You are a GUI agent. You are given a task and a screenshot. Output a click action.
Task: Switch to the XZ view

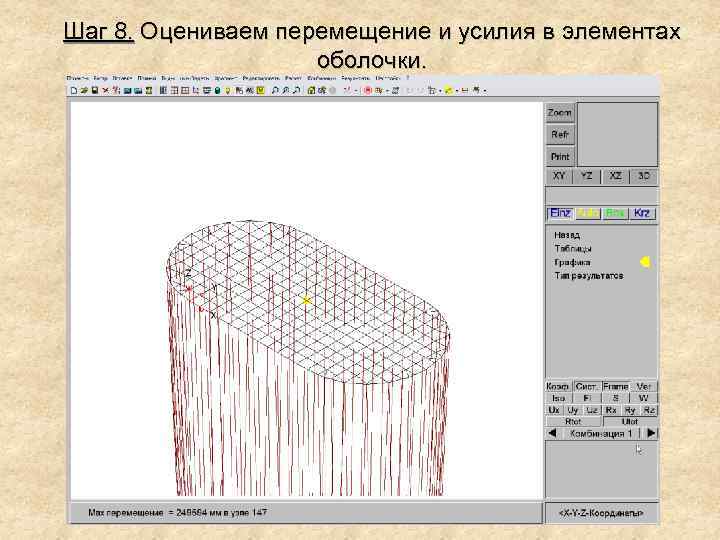point(615,176)
